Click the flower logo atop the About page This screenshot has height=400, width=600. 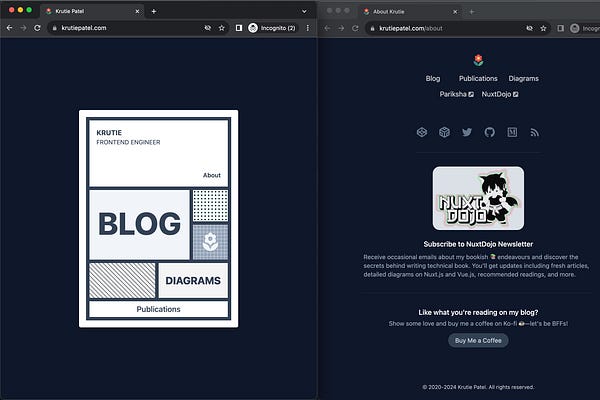[x=478, y=60]
